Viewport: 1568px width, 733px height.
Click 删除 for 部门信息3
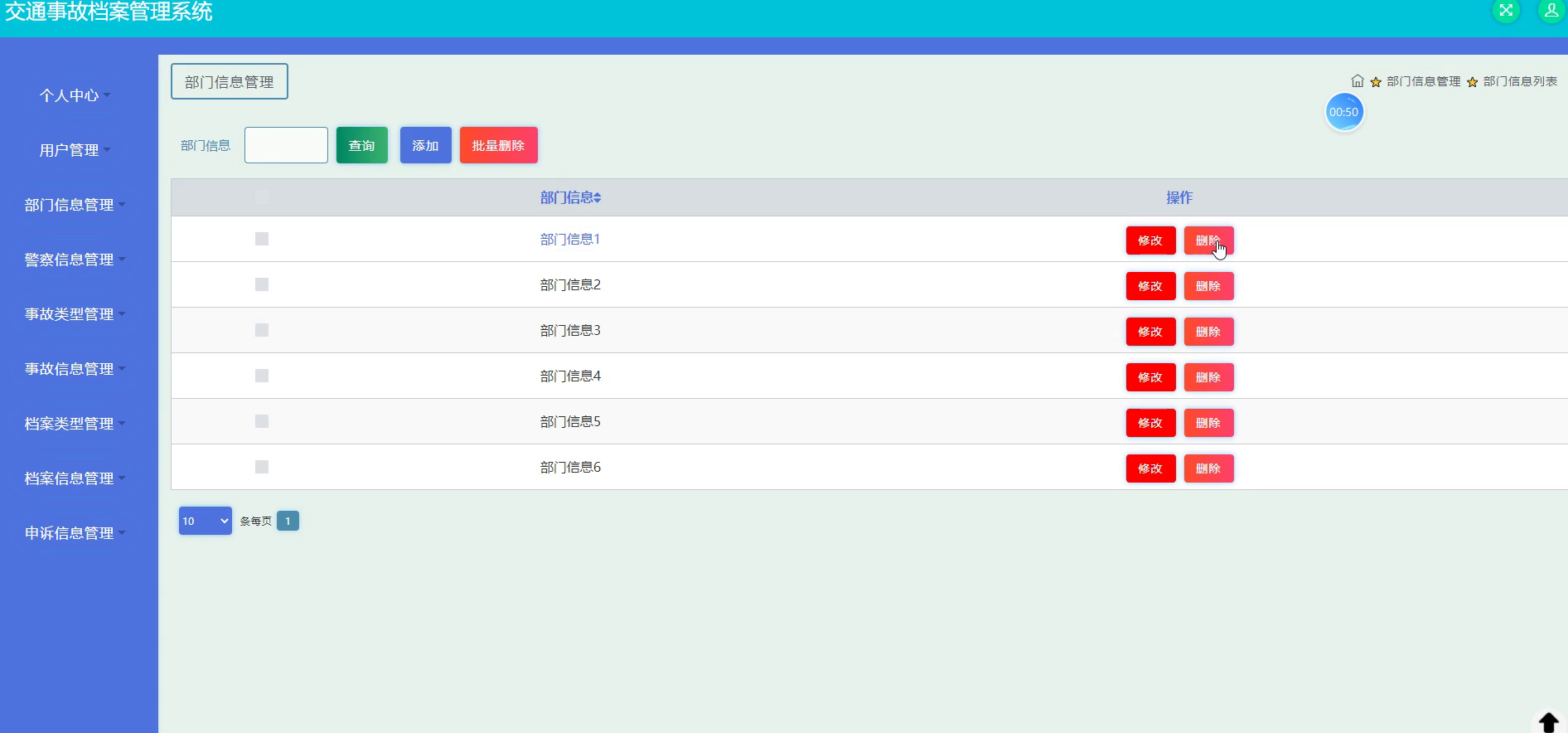click(1208, 332)
